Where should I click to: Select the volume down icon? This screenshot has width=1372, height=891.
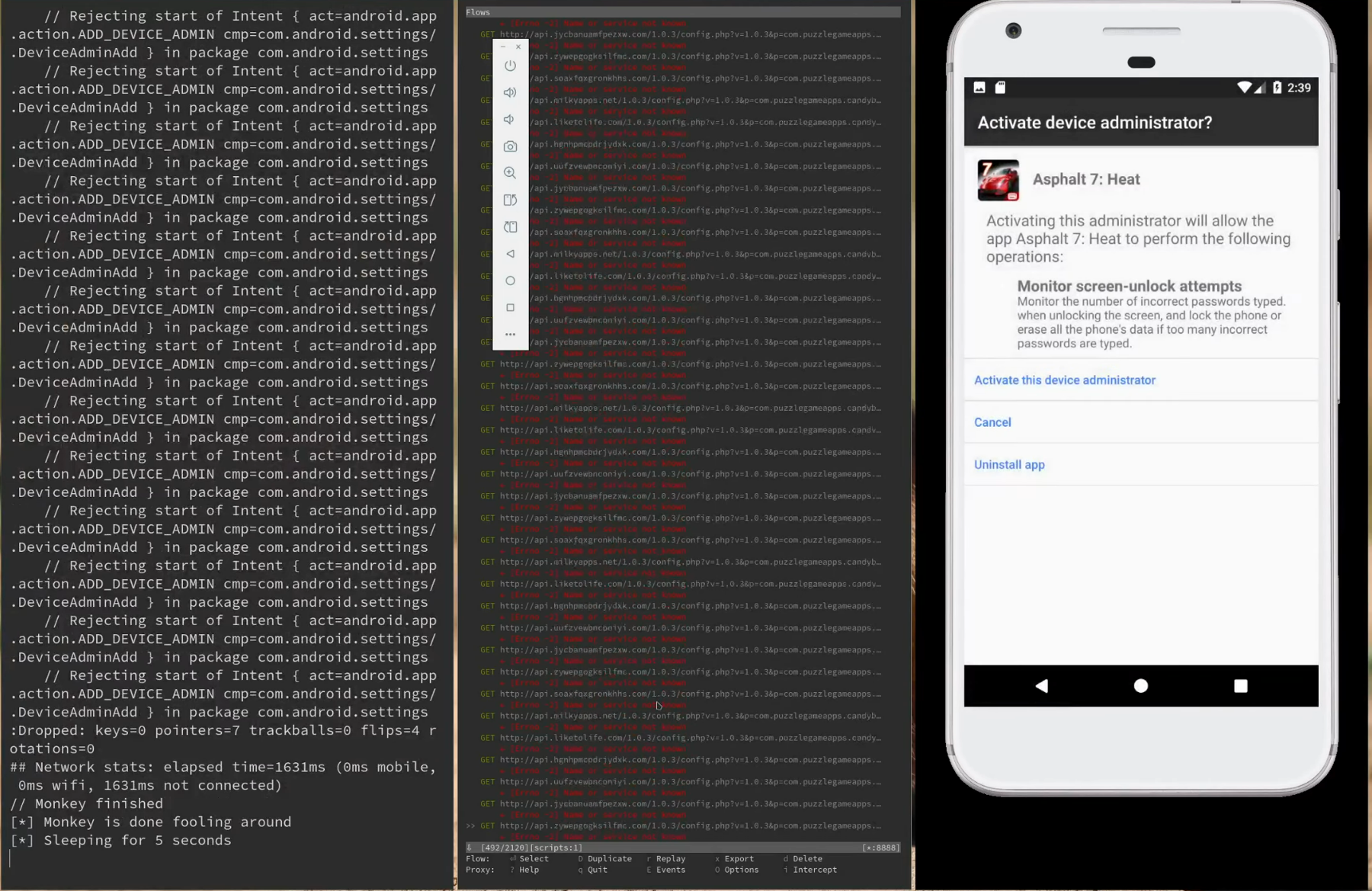coord(509,119)
